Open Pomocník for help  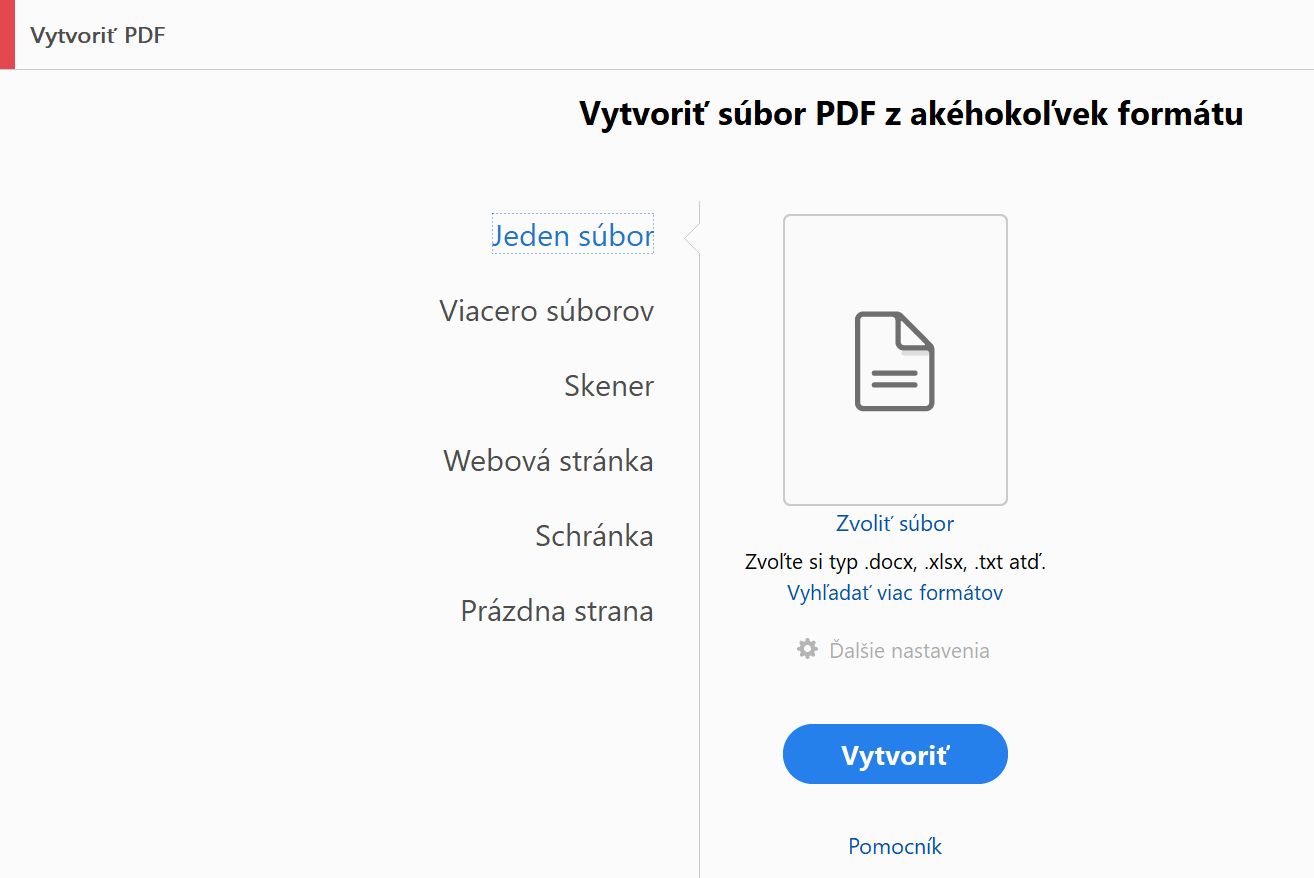tap(894, 846)
